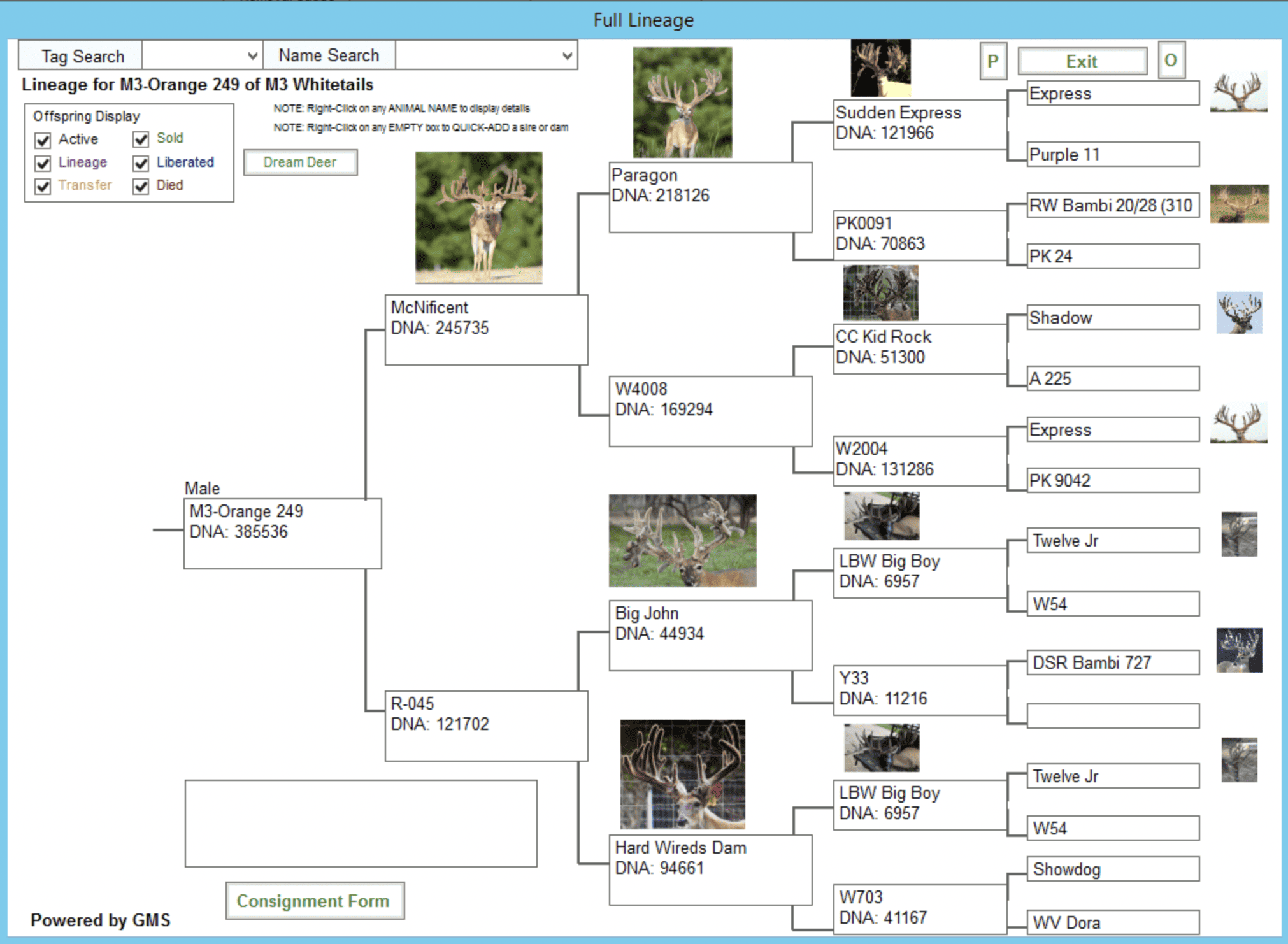This screenshot has width=1288, height=944.
Task: Click the McNificent deer photo
Action: [x=478, y=217]
